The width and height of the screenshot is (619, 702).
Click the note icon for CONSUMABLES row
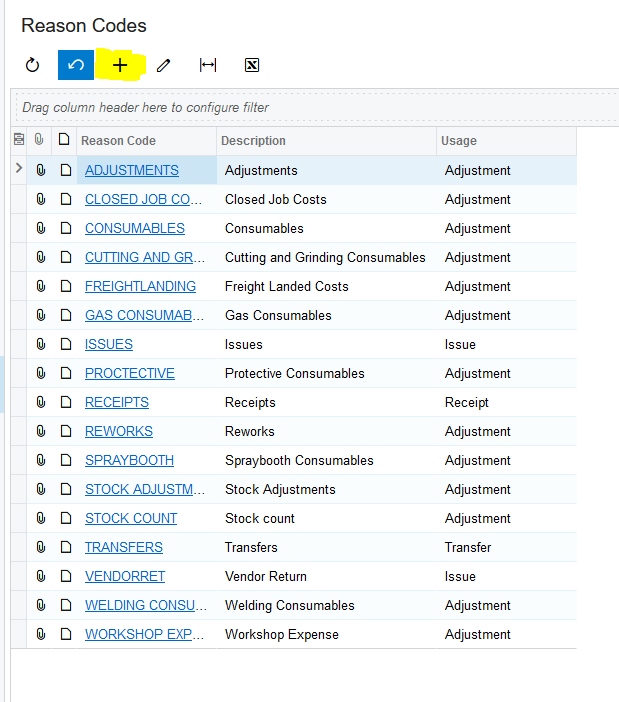[65, 228]
